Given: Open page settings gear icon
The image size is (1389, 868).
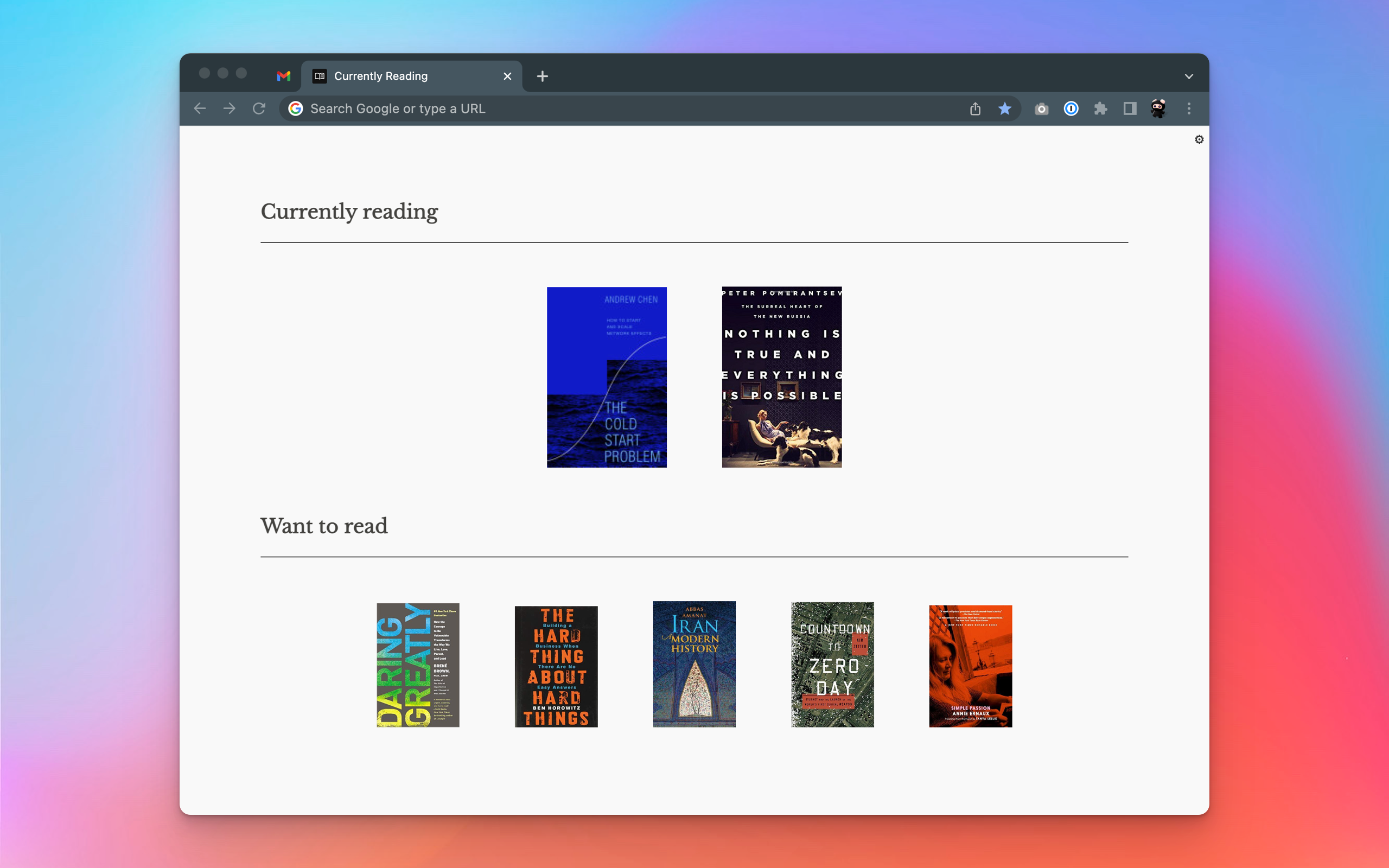Looking at the screenshot, I should click(x=1199, y=139).
